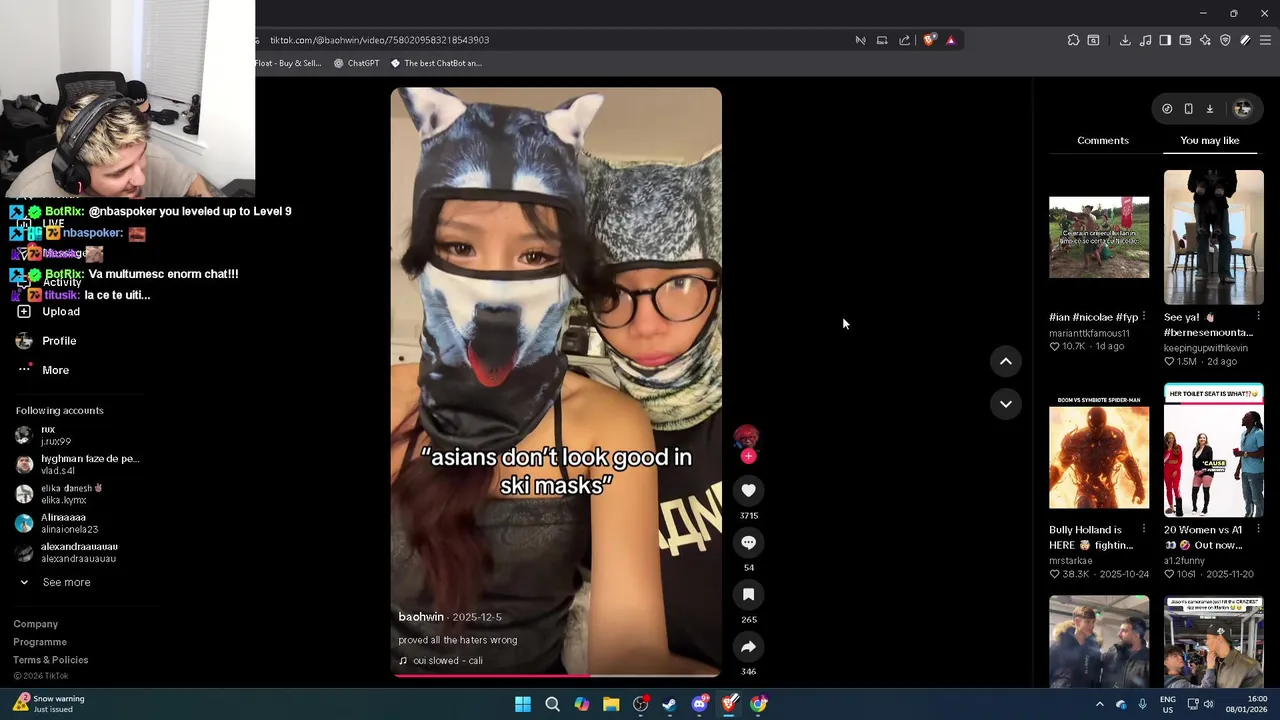
Task: Open the Brave Leo AI sparkle icon
Action: click(1205, 40)
